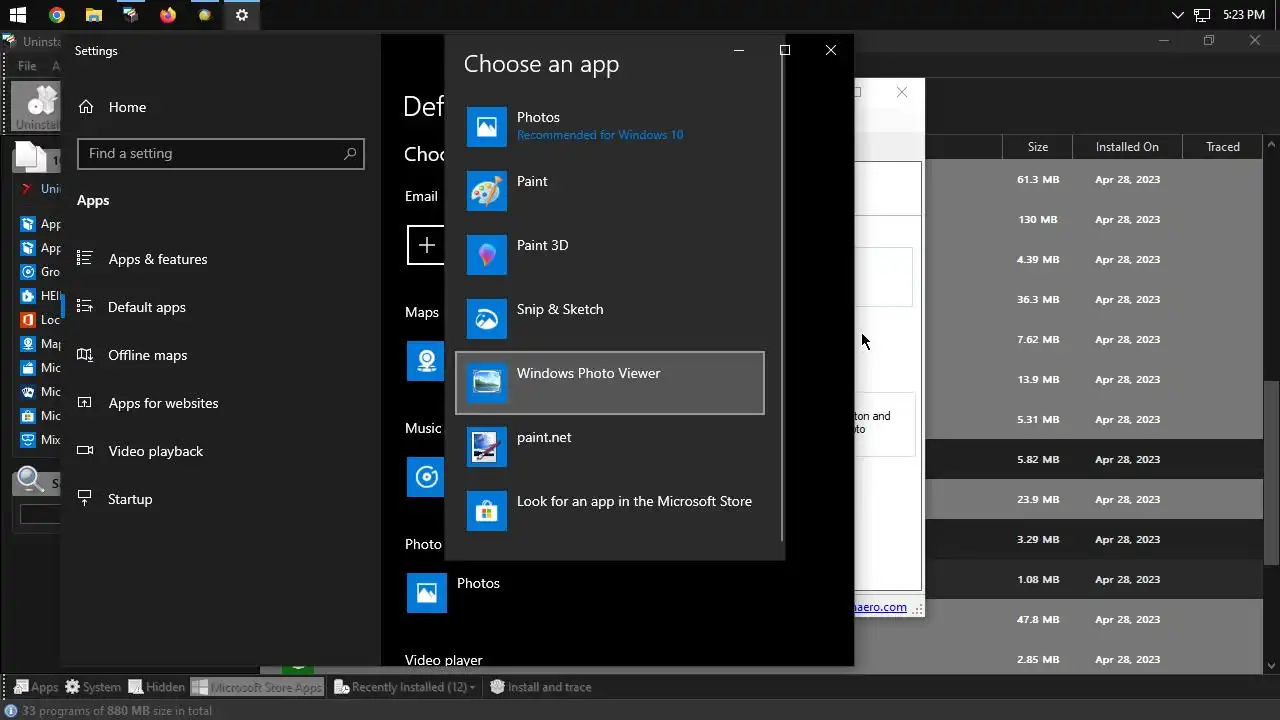The height and width of the screenshot is (720, 1280).
Task: Sort list by Installed On column
Action: [1127, 147]
